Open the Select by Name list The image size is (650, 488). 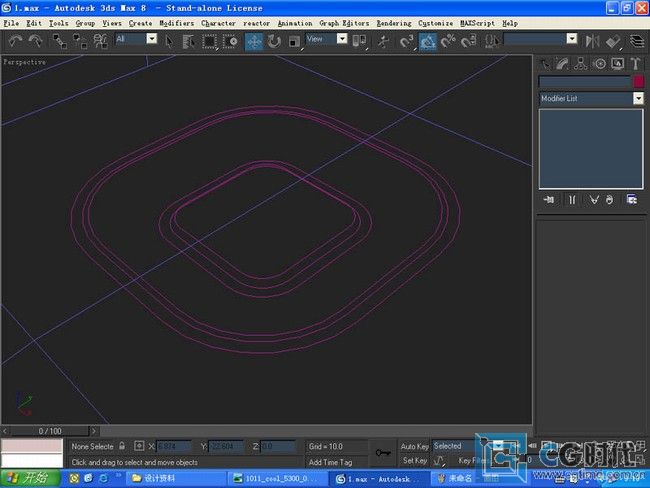(189, 41)
